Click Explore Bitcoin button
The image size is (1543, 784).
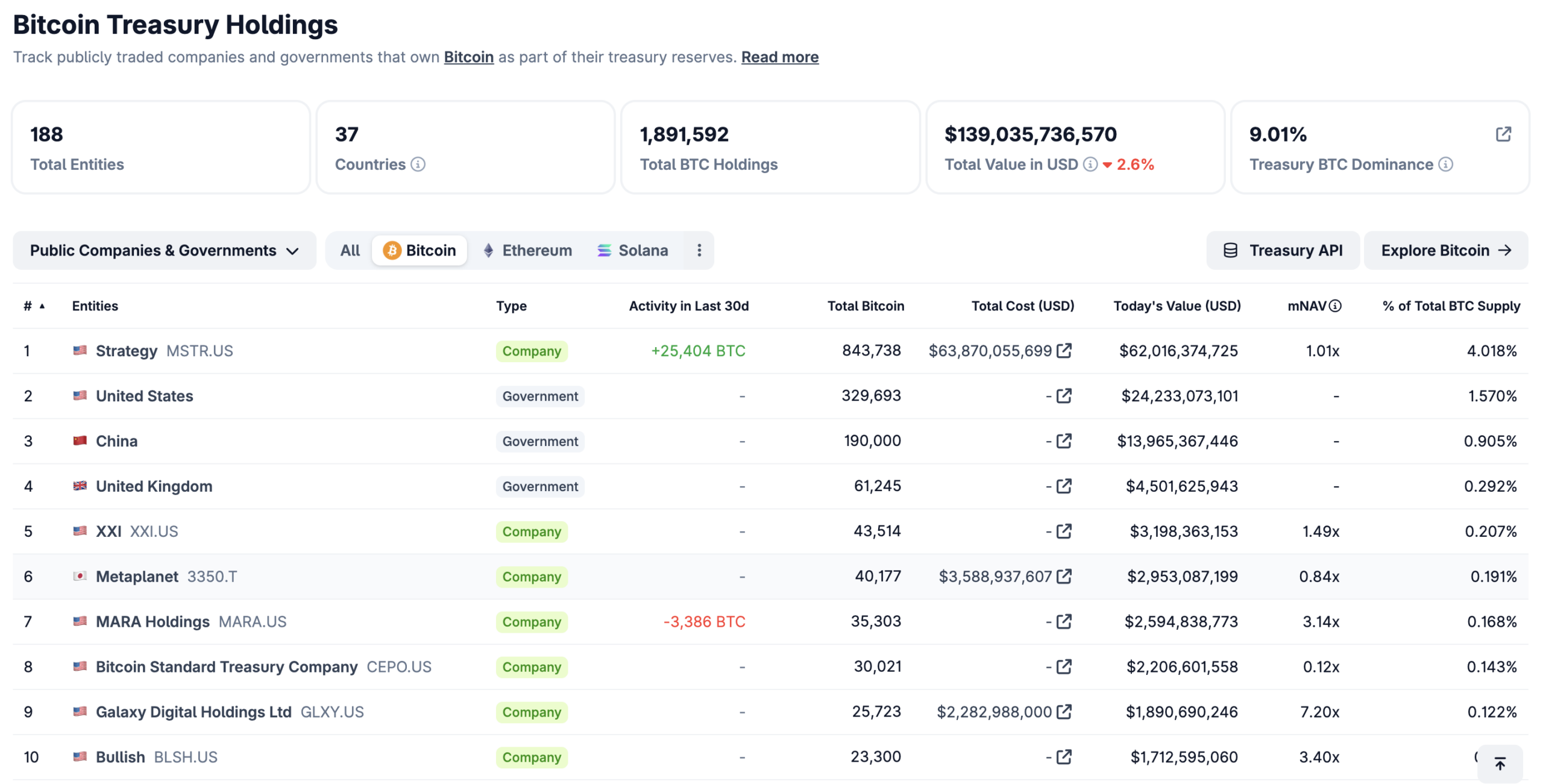click(1445, 250)
